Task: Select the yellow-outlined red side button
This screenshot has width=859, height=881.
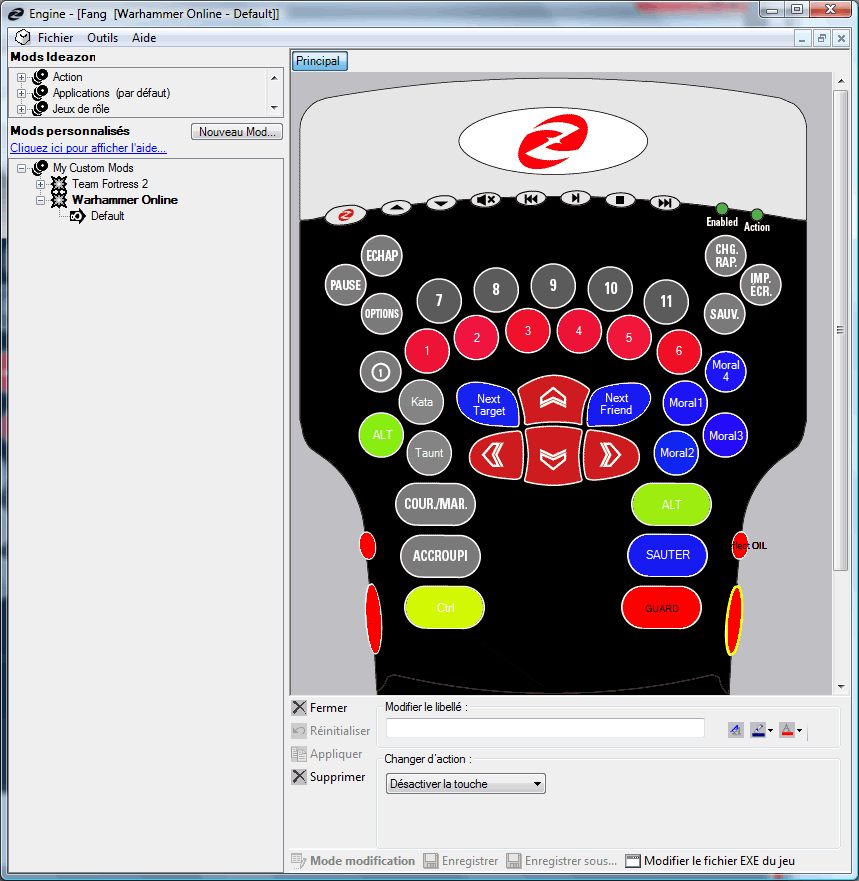Action: (x=733, y=620)
